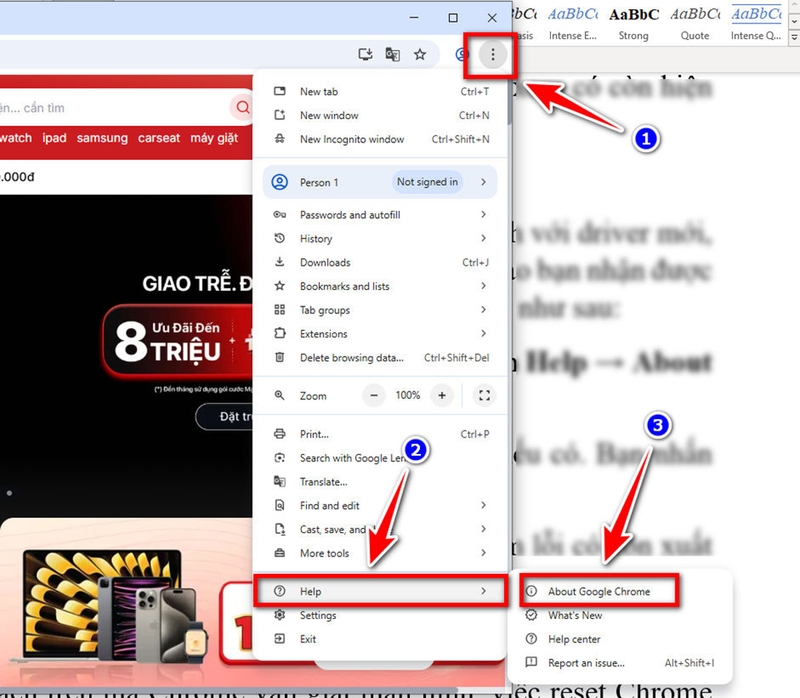Bookmark the page with the star icon
The width and height of the screenshot is (800, 698).
click(420, 55)
